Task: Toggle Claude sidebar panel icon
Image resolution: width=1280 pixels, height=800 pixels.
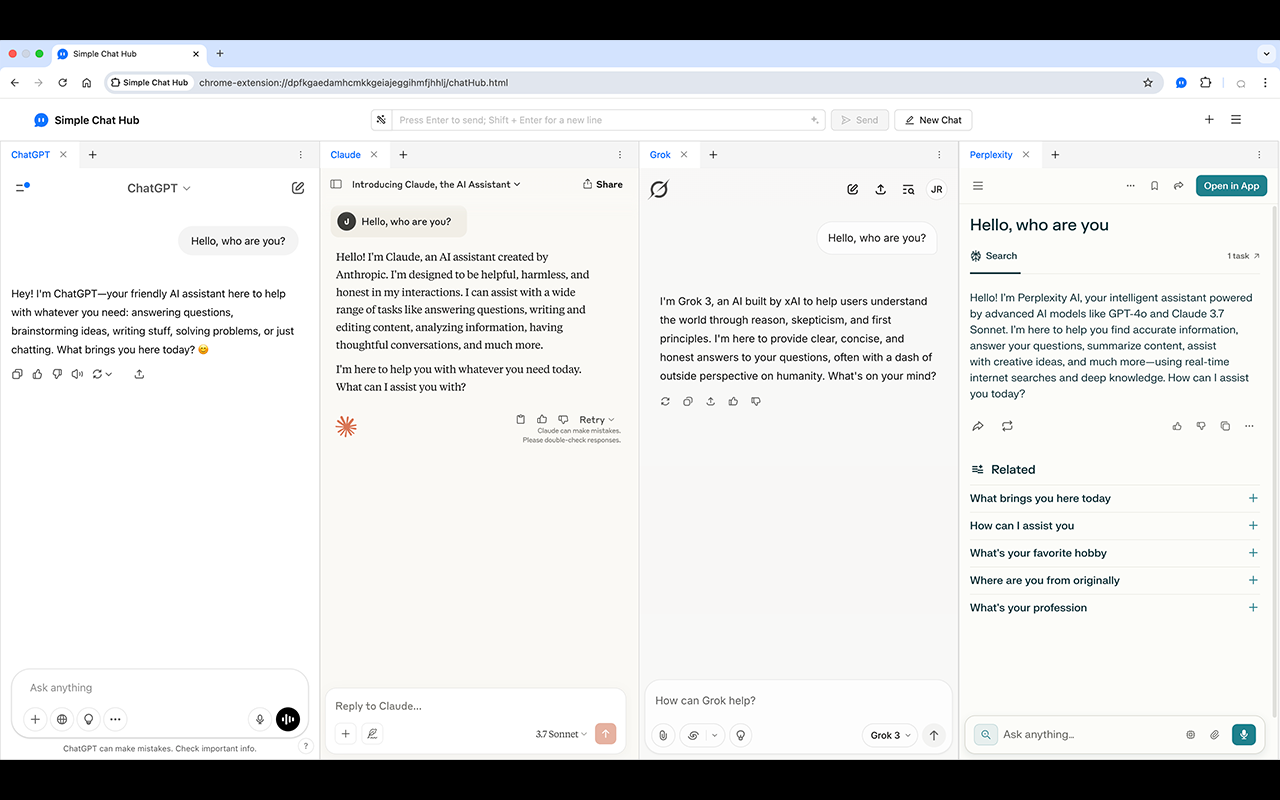Action: point(336,184)
